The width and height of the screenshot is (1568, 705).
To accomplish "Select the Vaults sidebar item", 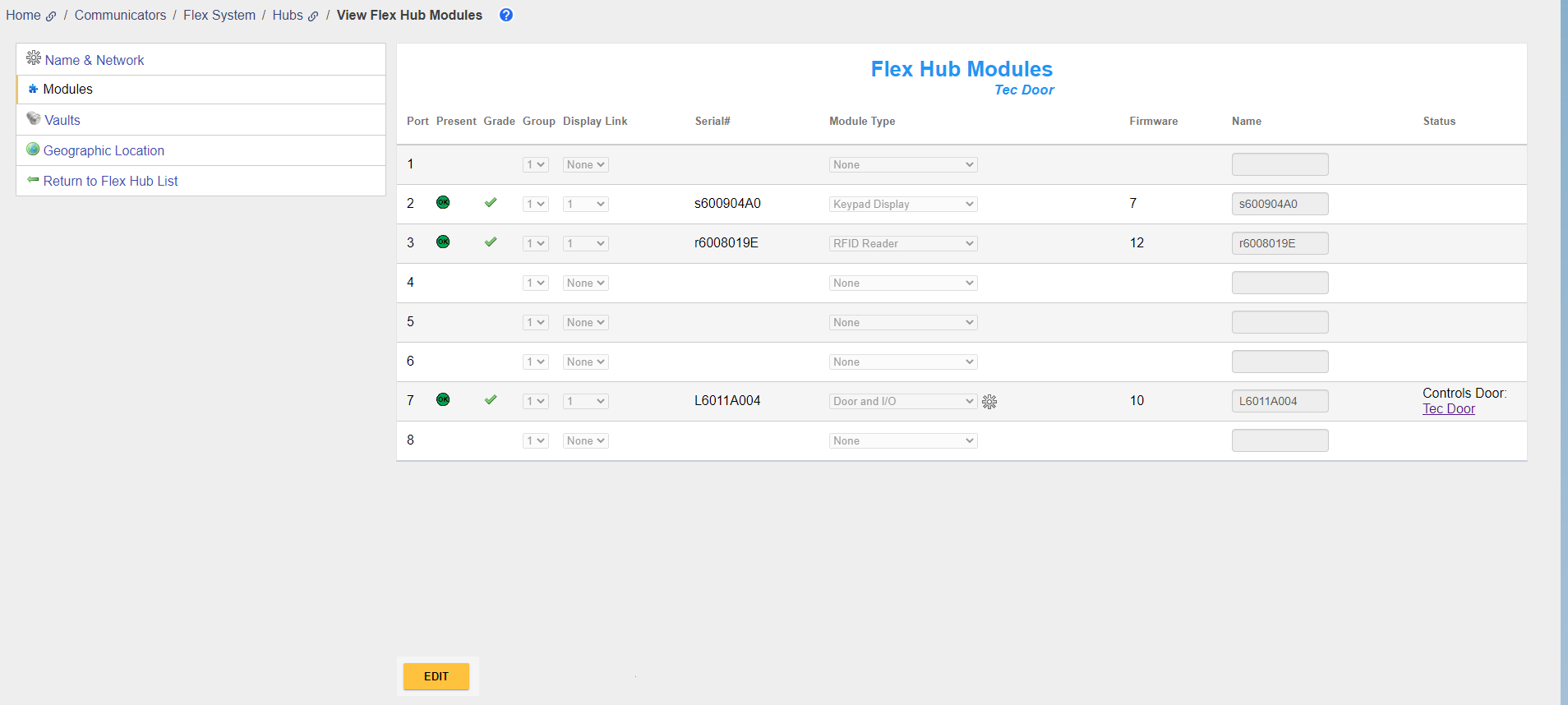I will pyautogui.click(x=62, y=120).
